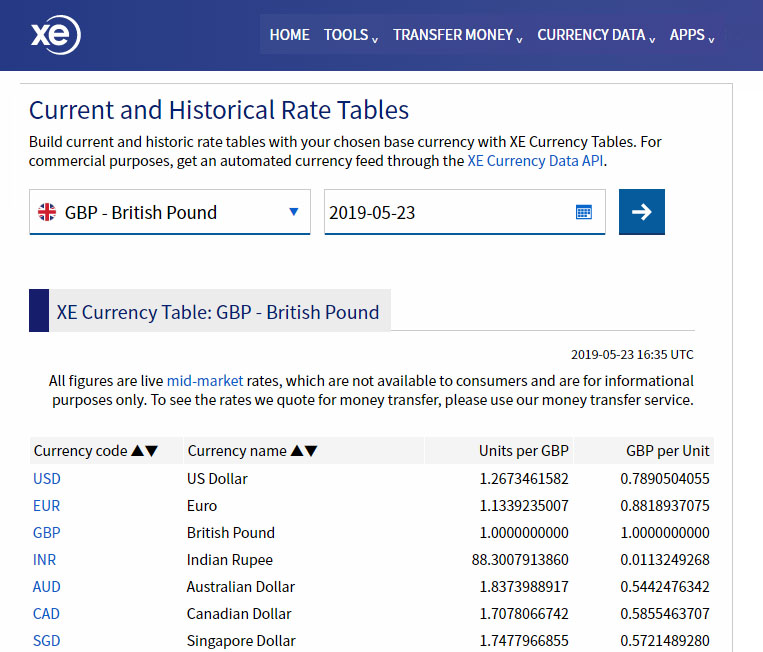This screenshot has width=763, height=652.
Task: Sort descending by Currency name
Action: 311,451
